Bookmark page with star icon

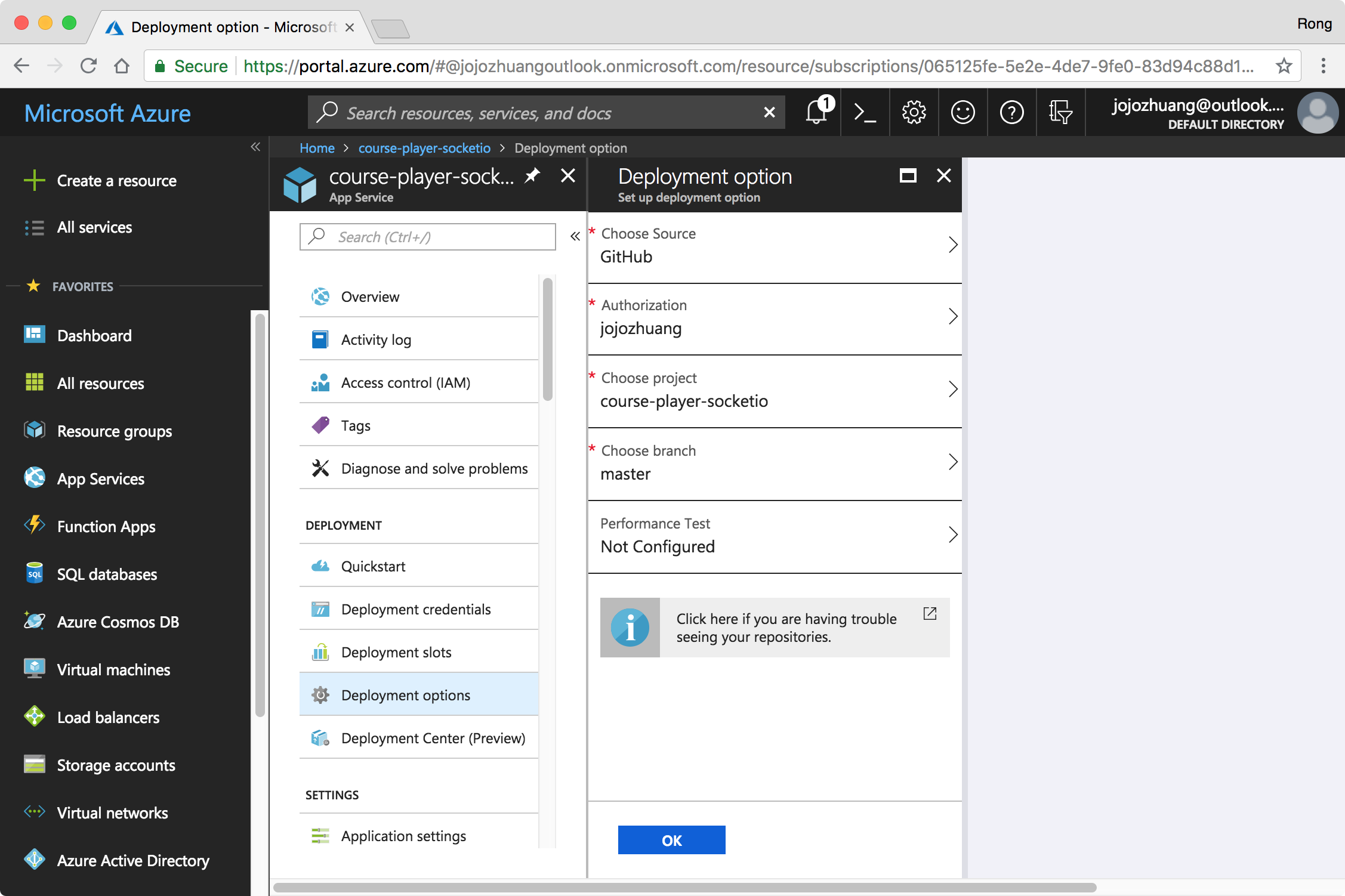click(1284, 66)
